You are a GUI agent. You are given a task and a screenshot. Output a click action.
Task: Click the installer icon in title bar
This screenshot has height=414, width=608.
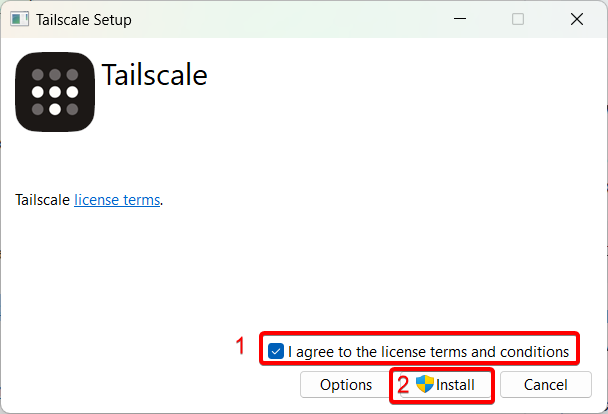tap(20, 19)
